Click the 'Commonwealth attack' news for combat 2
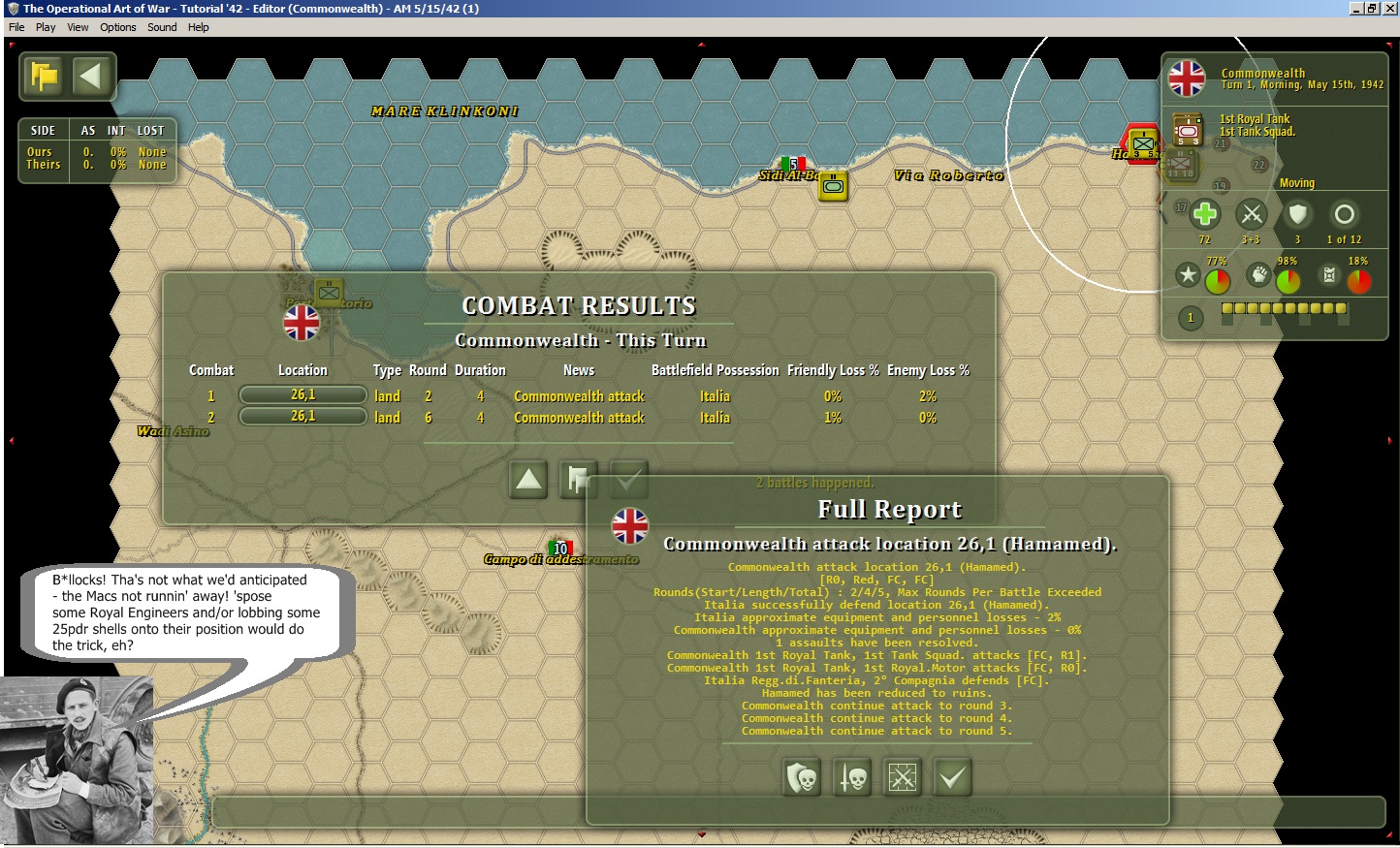This screenshot has height=848, width=1400. point(579,418)
